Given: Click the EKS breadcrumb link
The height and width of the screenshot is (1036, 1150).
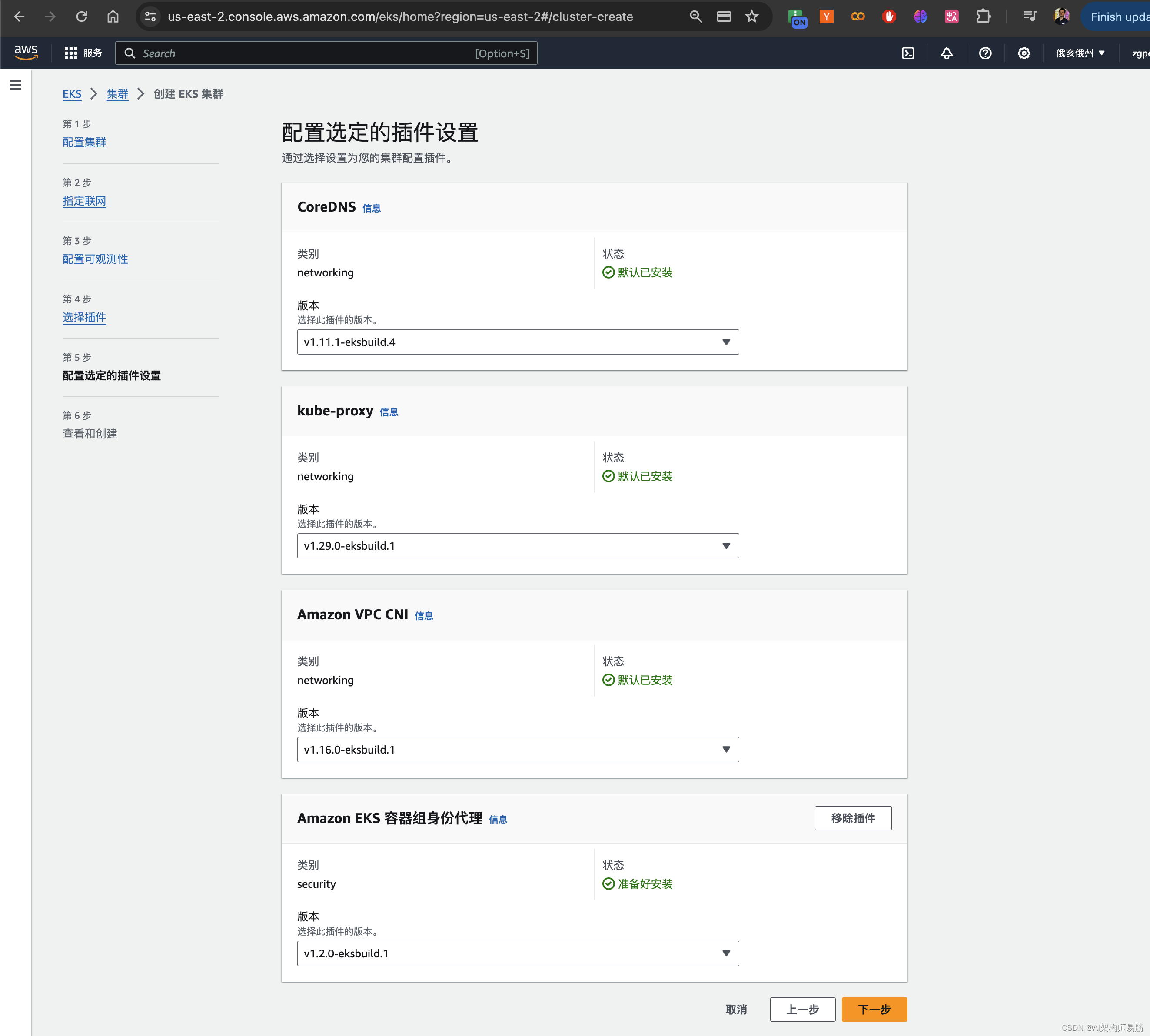Looking at the screenshot, I should 72,94.
